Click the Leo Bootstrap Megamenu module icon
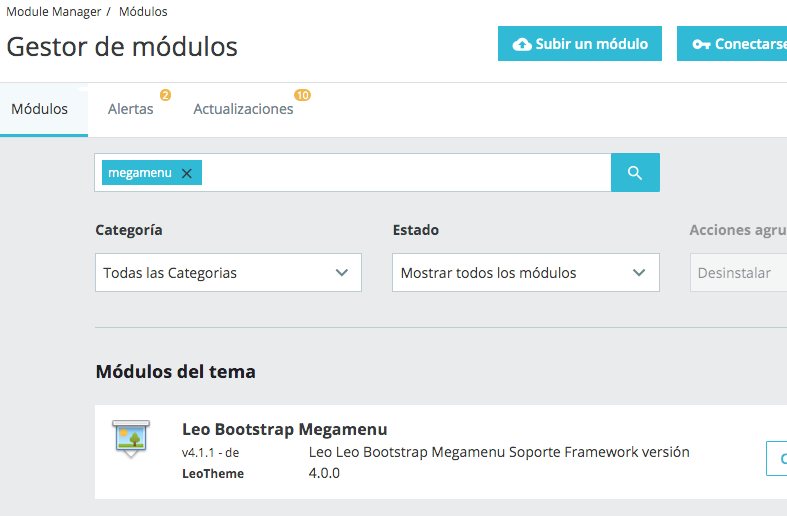 (131, 439)
